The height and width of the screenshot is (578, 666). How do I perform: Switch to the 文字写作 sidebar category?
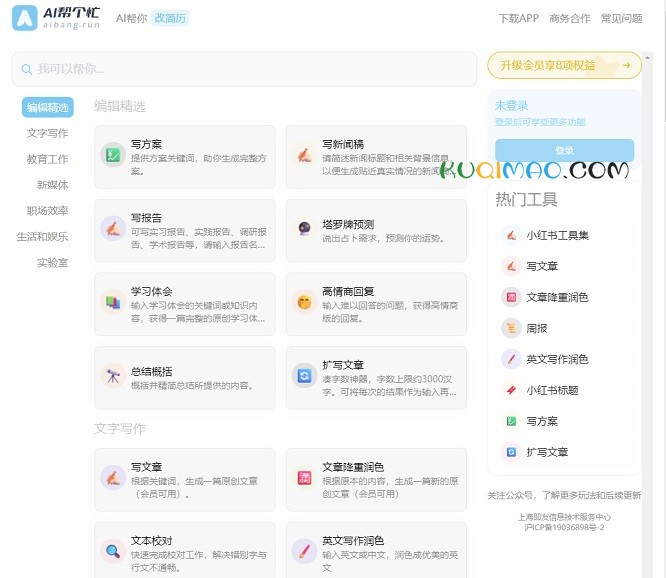(x=48, y=133)
